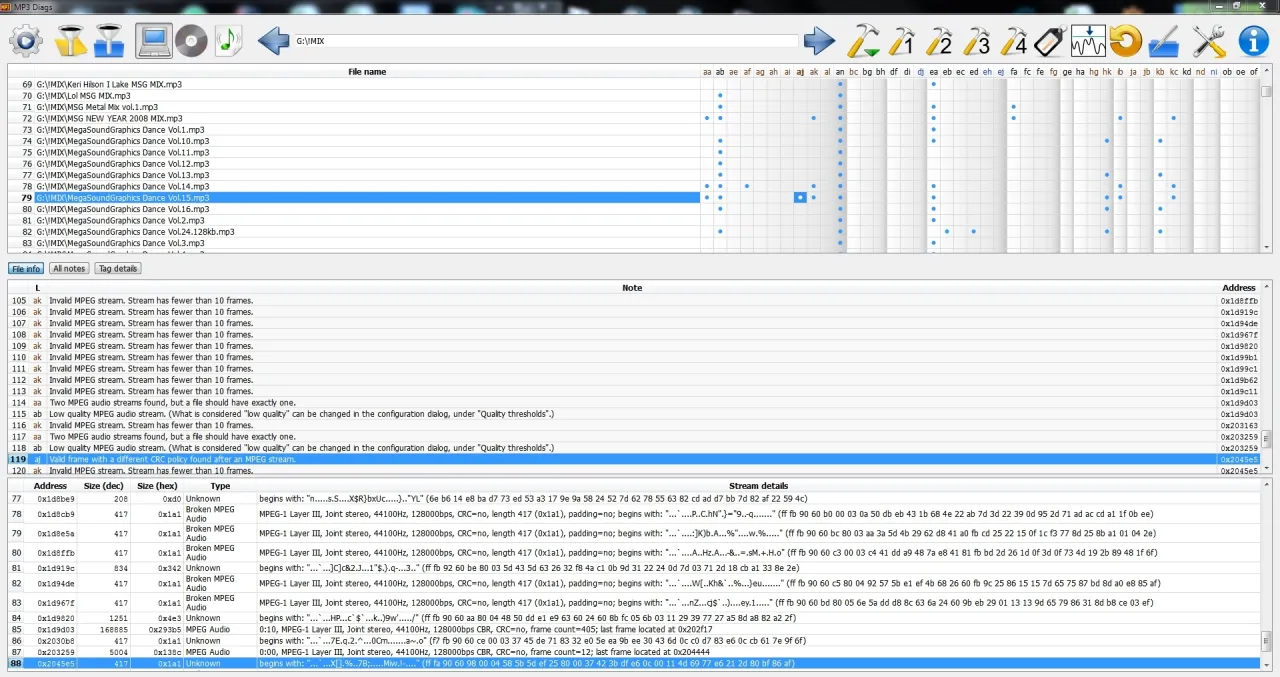Switch to single-song view with the music note icon

pos(229,41)
